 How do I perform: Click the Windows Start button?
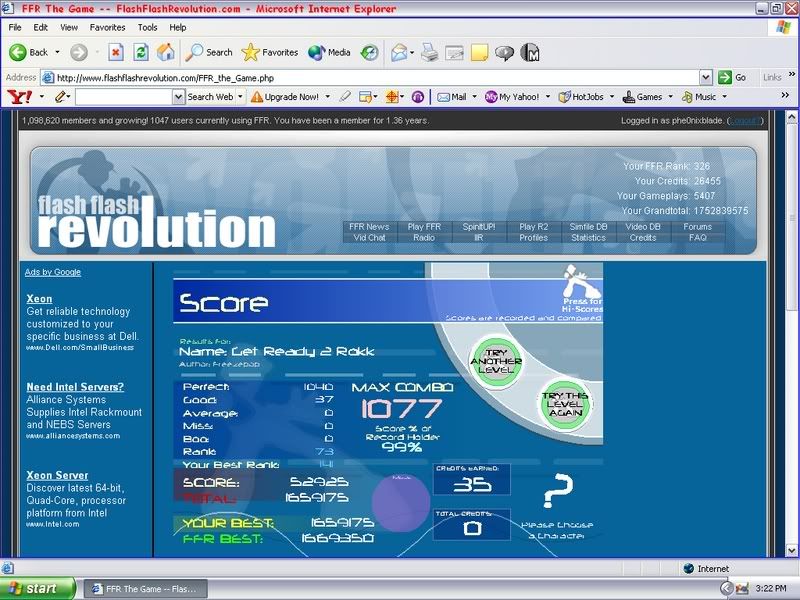tap(36, 588)
